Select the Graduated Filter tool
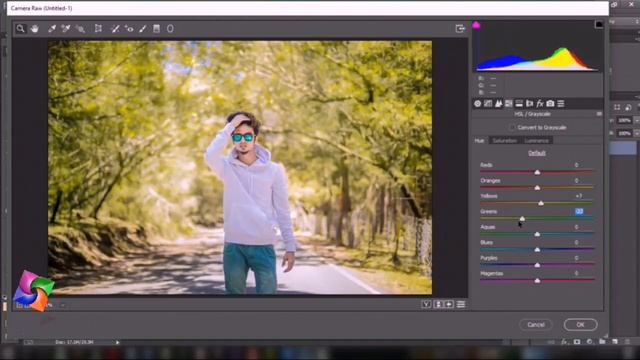 click(x=156, y=29)
